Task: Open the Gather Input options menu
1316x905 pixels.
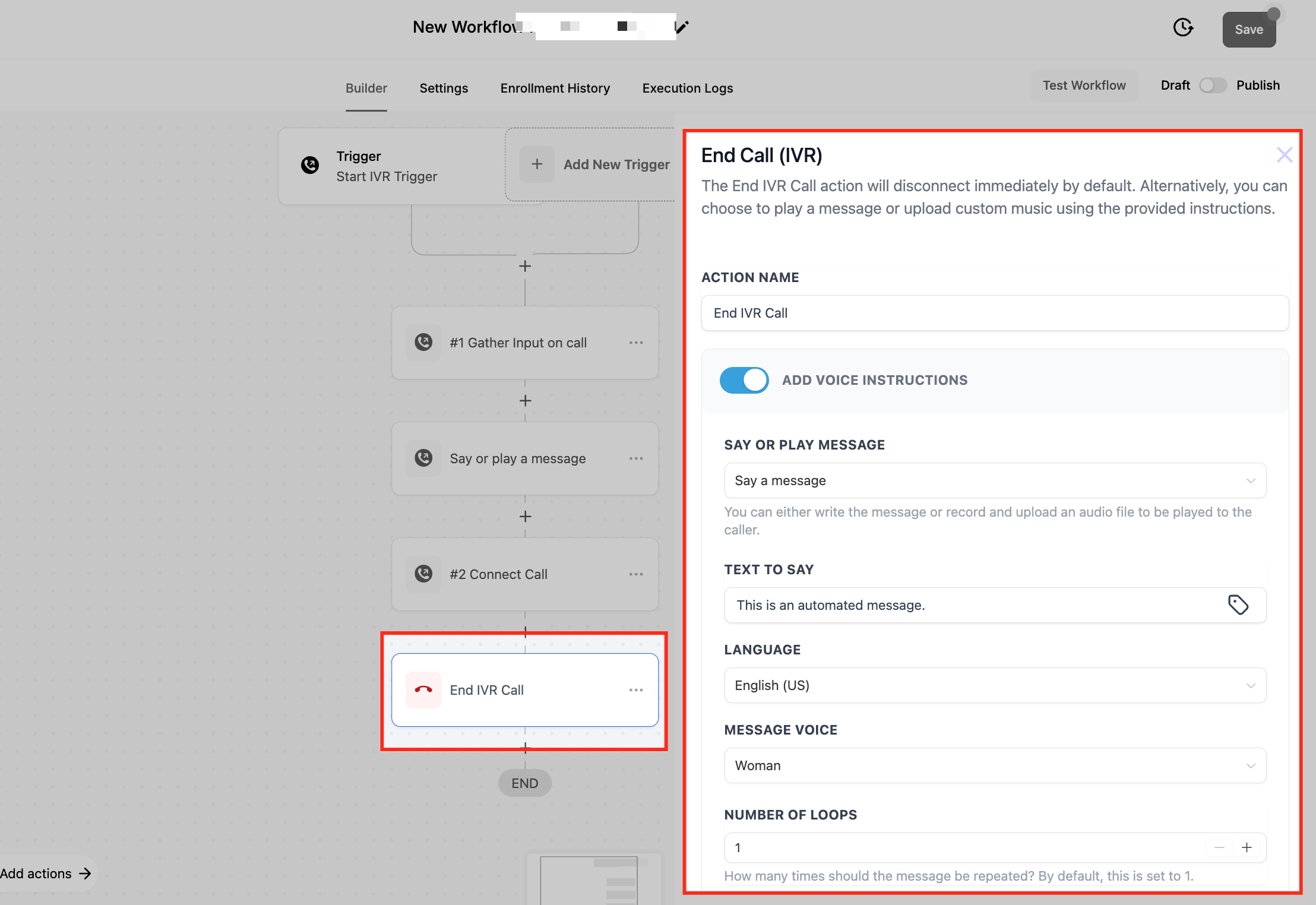Action: pos(636,343)
